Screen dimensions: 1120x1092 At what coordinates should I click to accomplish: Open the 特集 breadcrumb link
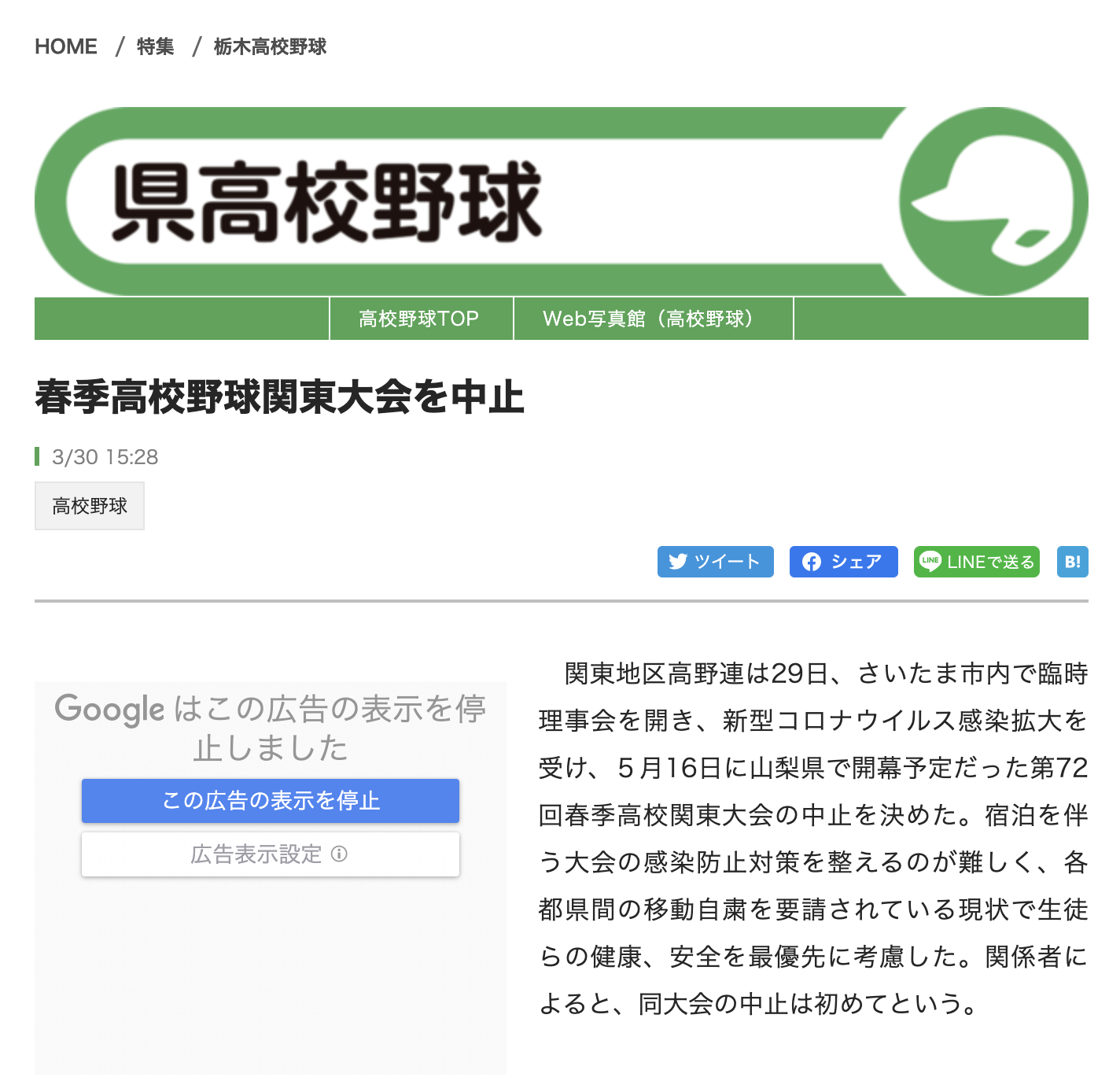point(156,46)
